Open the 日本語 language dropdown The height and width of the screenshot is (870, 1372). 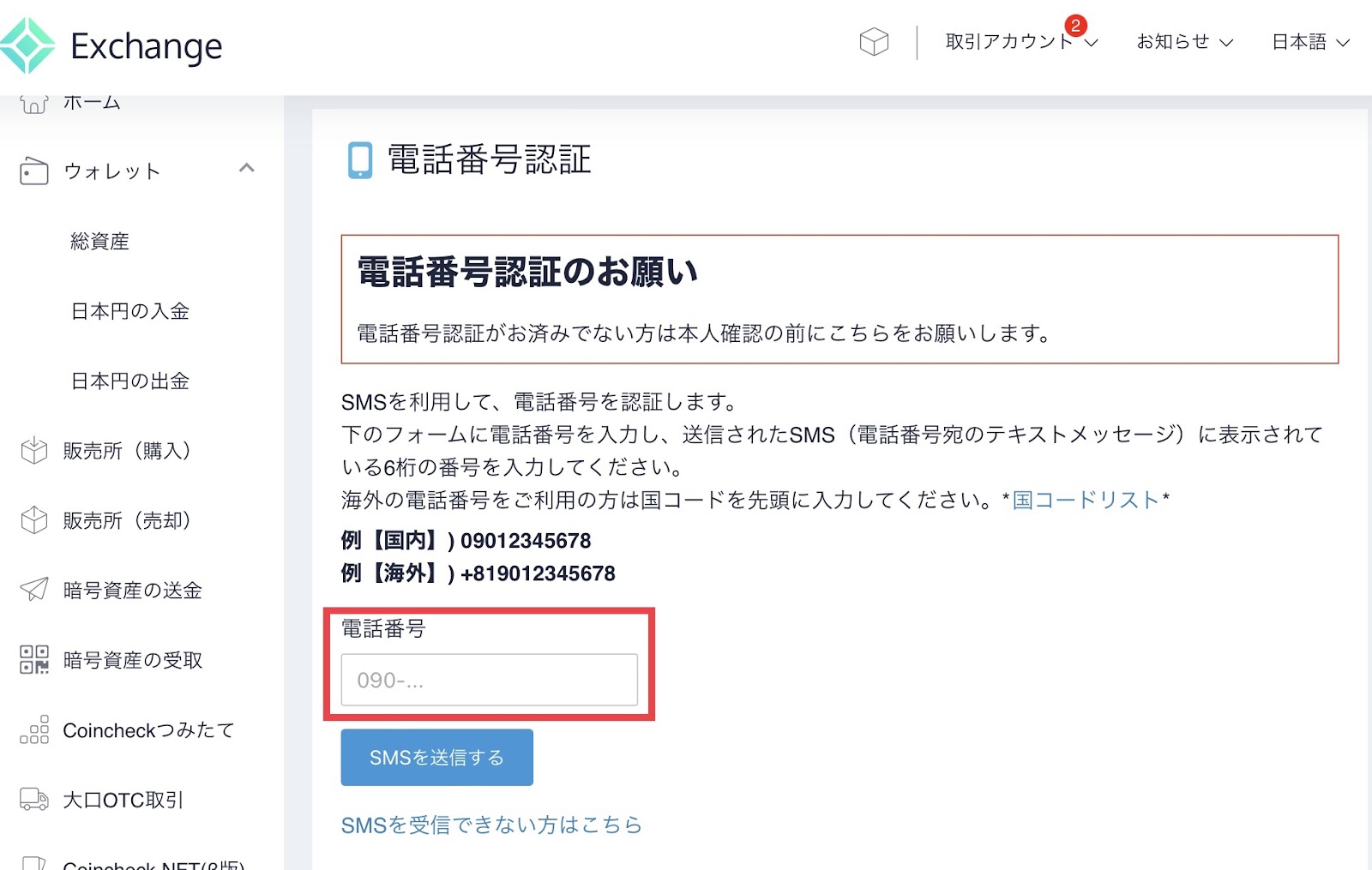[1310, 42]
